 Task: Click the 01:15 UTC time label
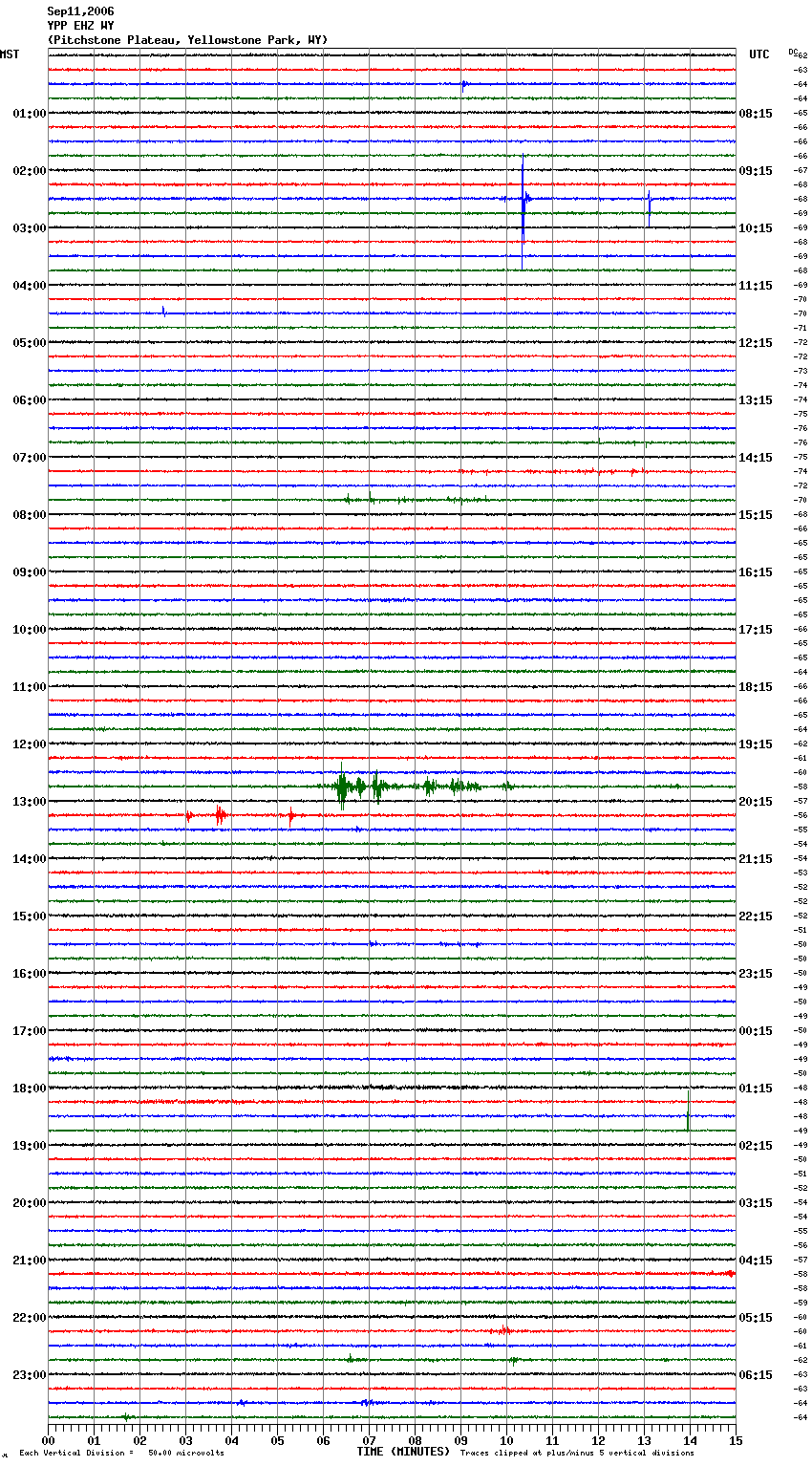(x=756, y=1089)
